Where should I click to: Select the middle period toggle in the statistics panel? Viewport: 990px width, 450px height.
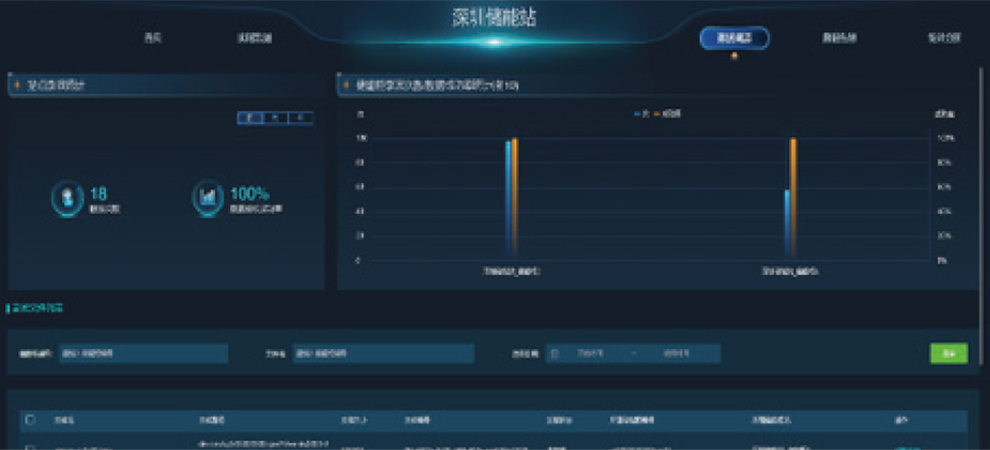(276, 118)
